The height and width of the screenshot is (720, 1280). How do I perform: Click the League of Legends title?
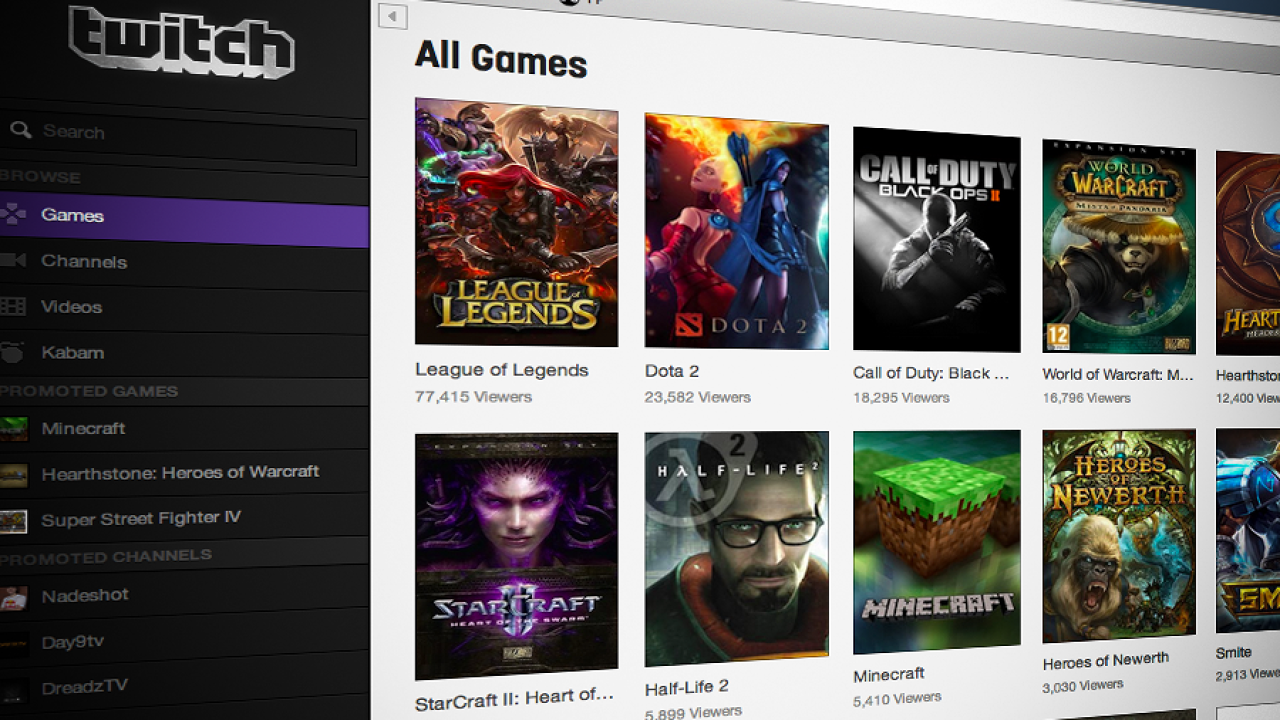coord(502,370)
